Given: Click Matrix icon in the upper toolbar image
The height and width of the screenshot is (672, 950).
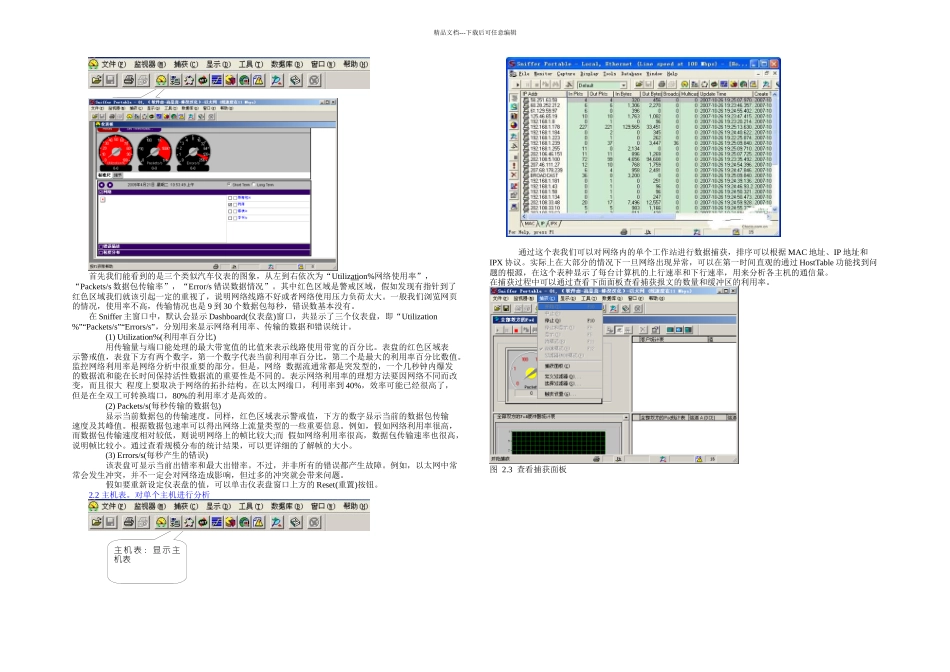Looking at the screenshot, I should pyautogui.click(x=189, y=80).
